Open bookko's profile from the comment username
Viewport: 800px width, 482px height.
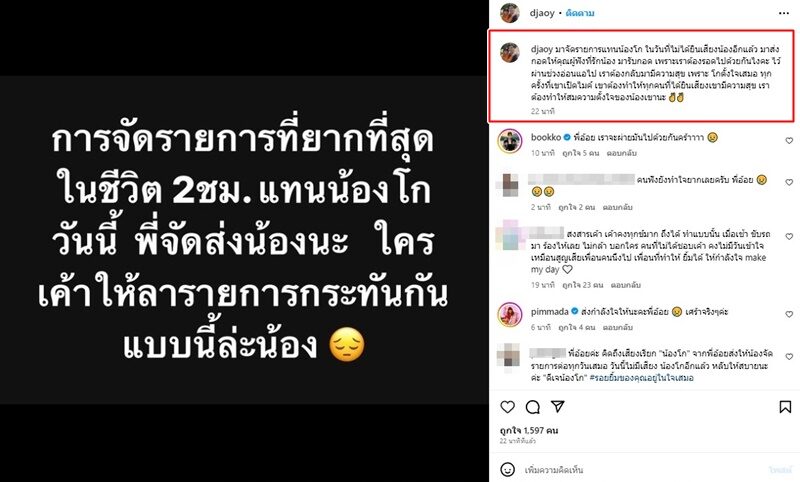pyautogui.click(x=545, y=137)
